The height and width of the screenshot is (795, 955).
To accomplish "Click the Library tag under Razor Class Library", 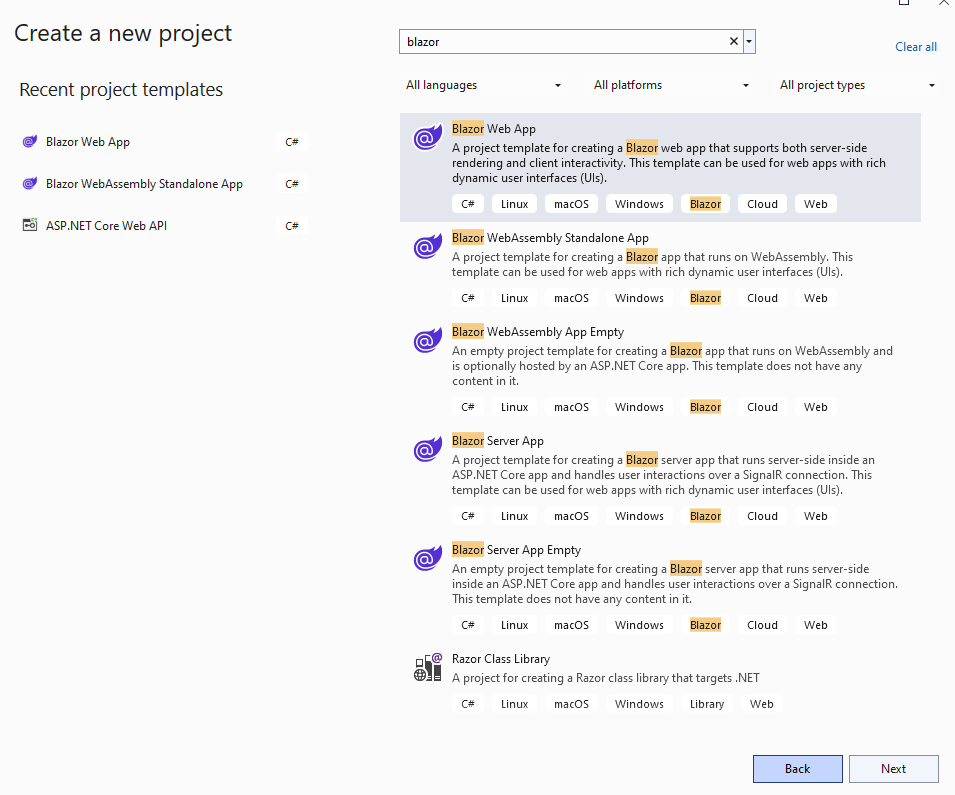I will pos(707,704).
